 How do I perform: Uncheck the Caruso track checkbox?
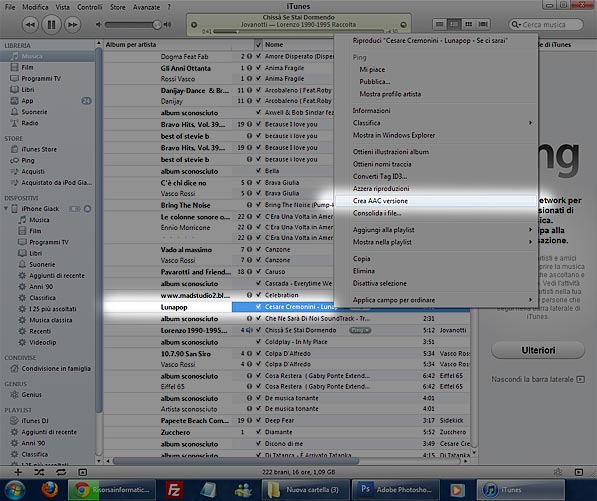(259, 272)
